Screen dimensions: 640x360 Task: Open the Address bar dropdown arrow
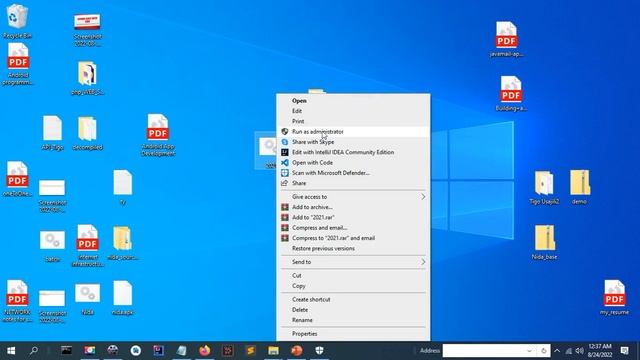529,351
